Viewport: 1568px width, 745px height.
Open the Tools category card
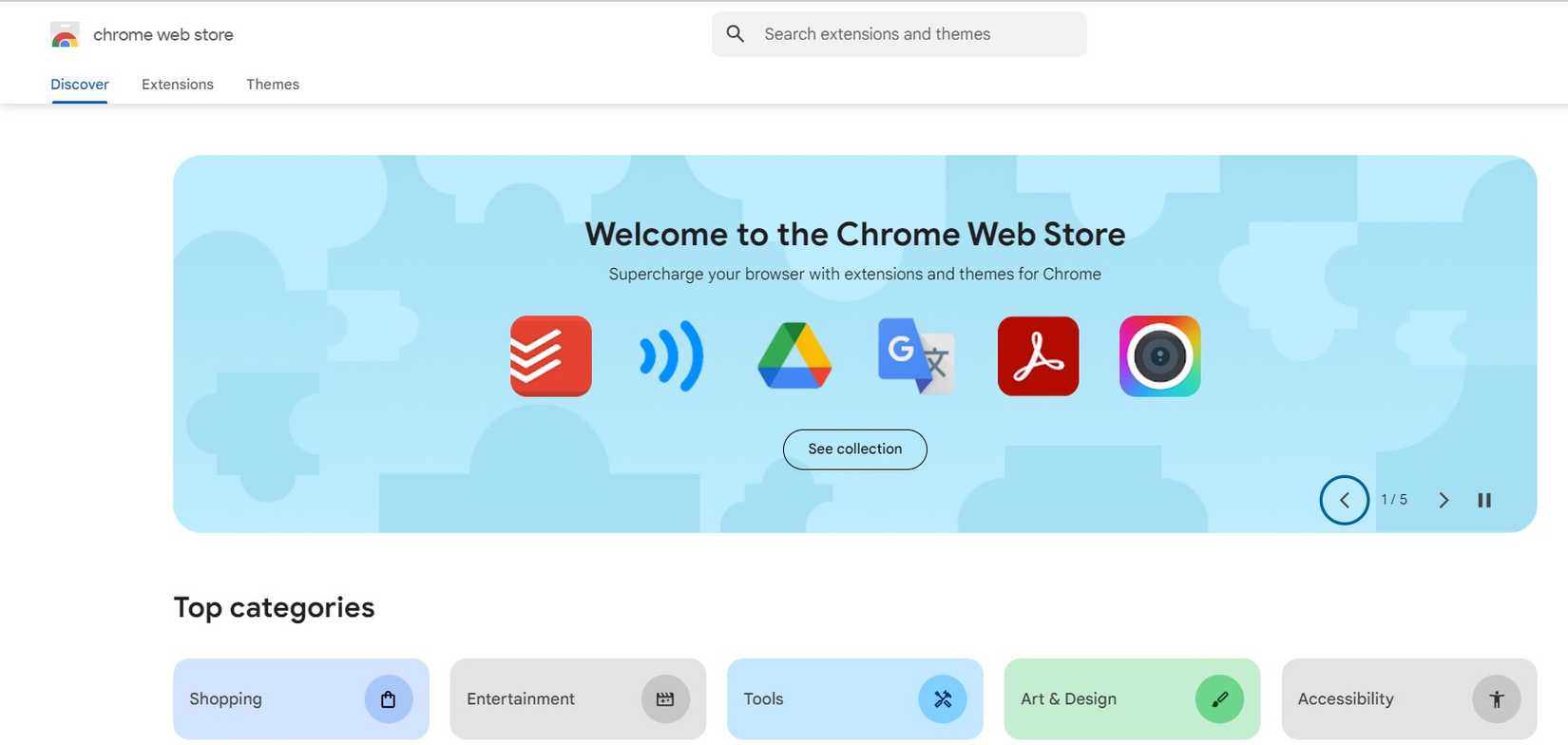[x=855, y=699]
